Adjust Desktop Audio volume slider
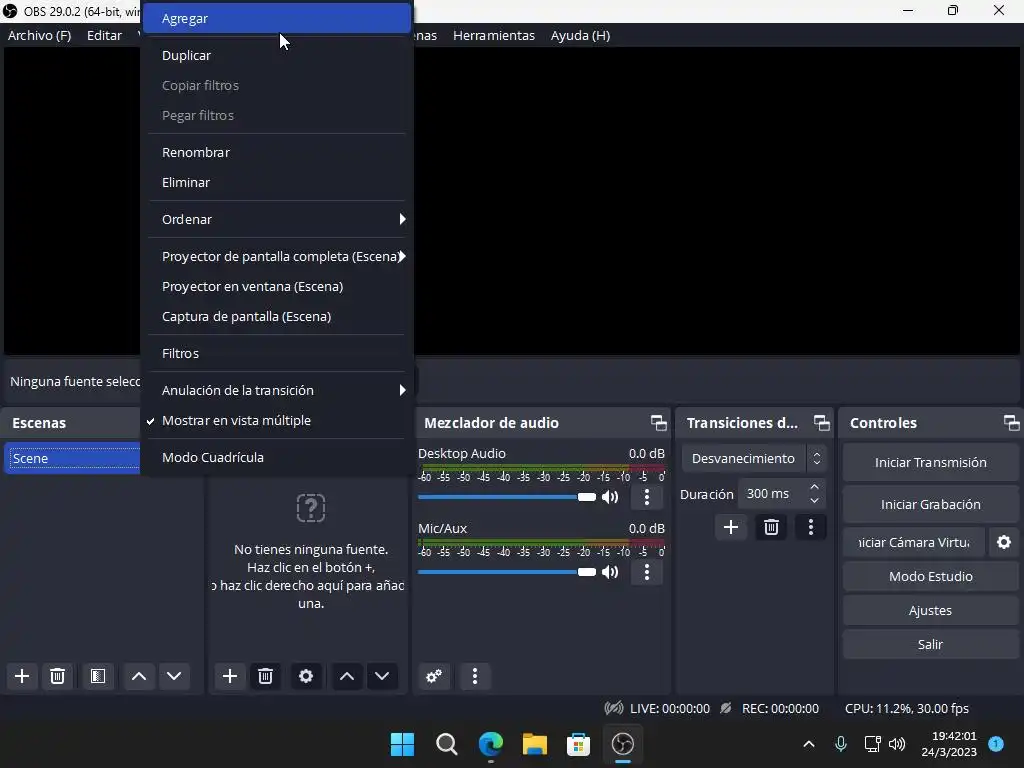The width and height of the screenshot is (1024, 768). [507, 497]
